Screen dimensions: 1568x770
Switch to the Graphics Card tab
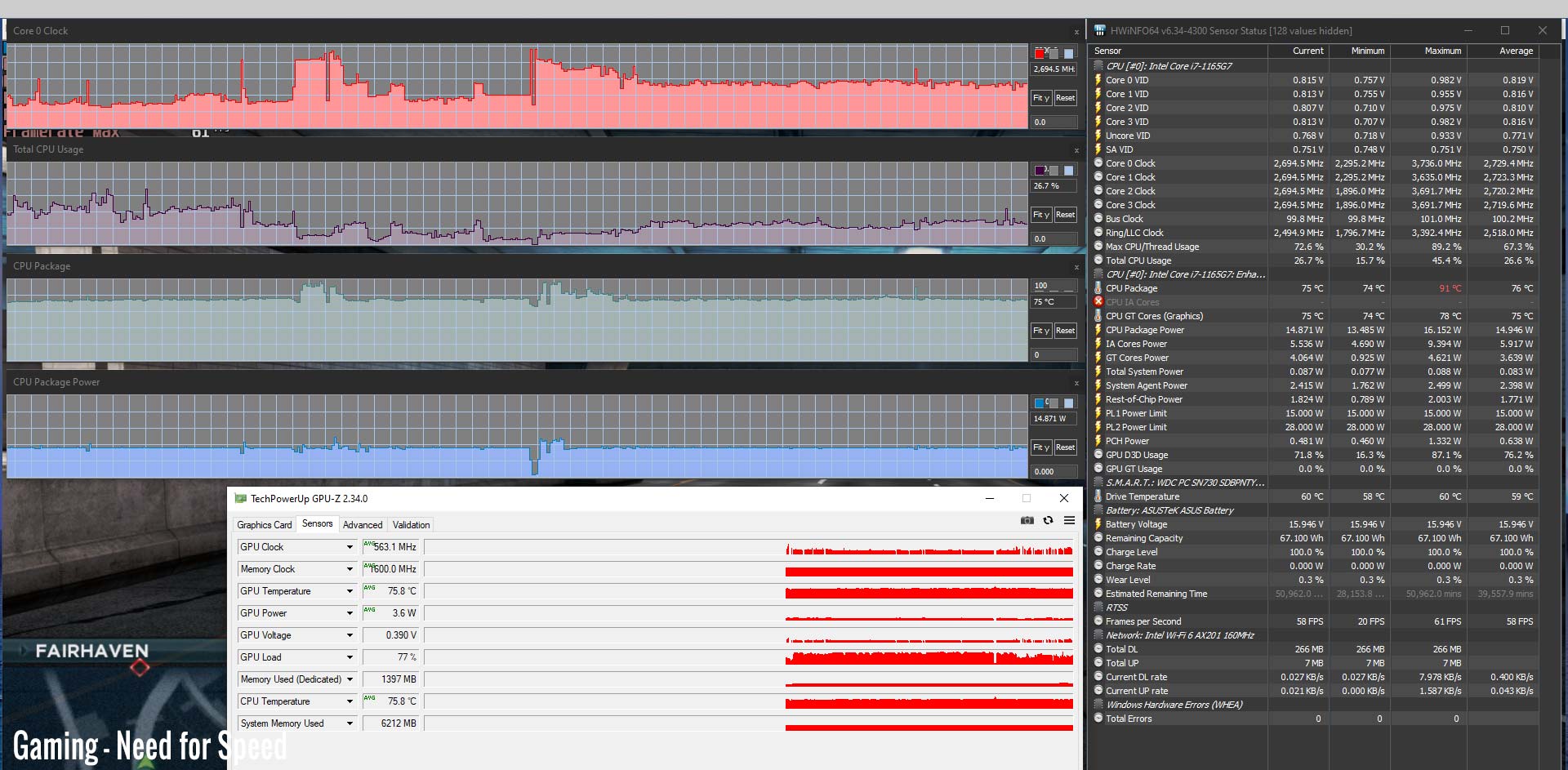(x=265, y=525)
